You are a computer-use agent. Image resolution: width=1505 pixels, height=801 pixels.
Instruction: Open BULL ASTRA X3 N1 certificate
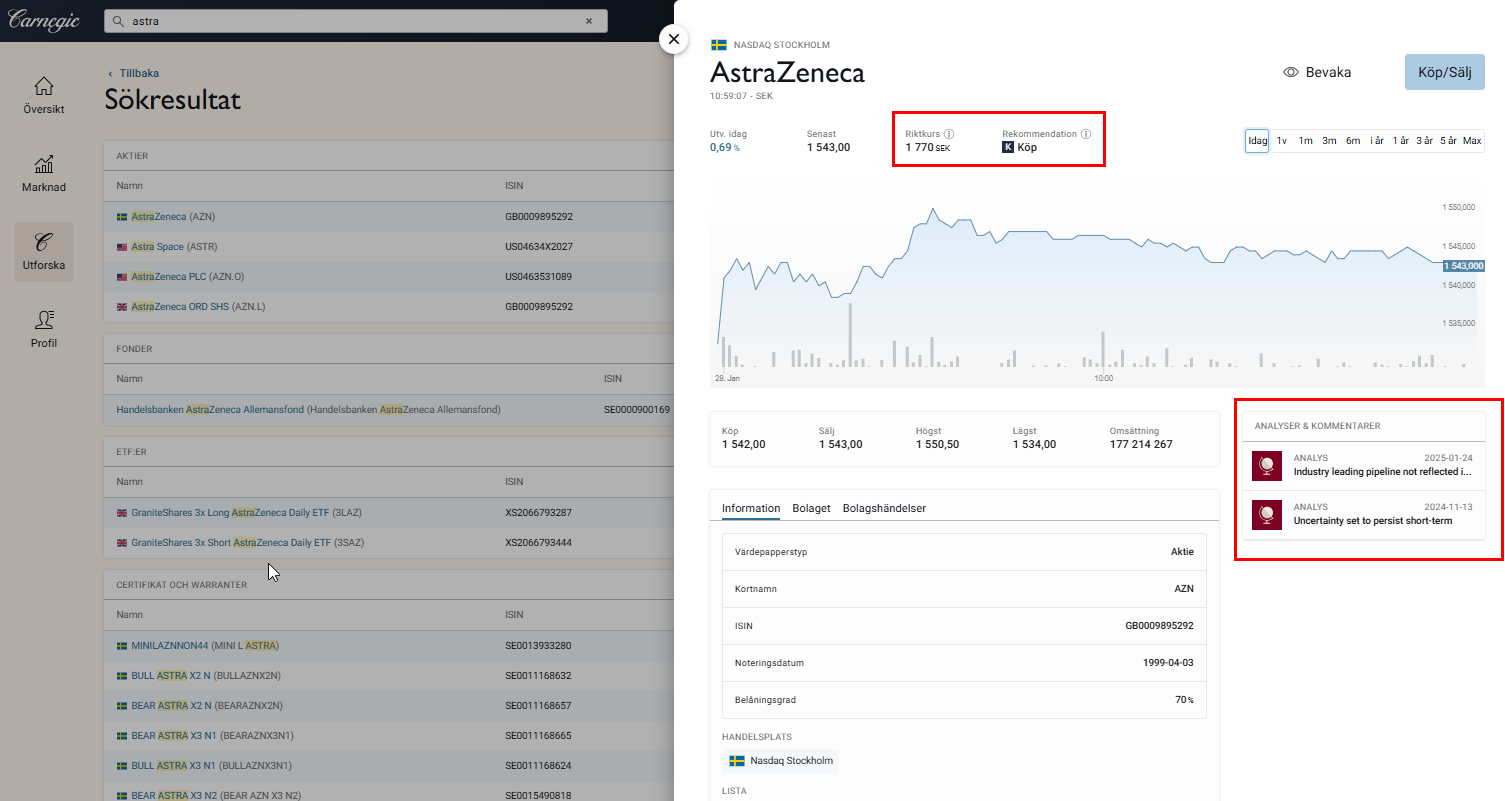(210, 766)
